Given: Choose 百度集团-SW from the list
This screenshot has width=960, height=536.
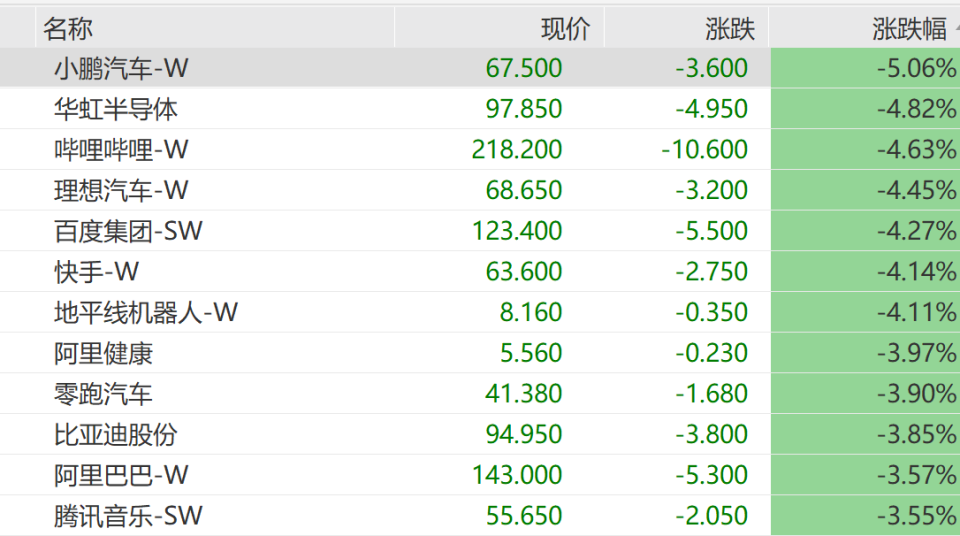Looking at the screenshot, I should (x=128, y=231).
